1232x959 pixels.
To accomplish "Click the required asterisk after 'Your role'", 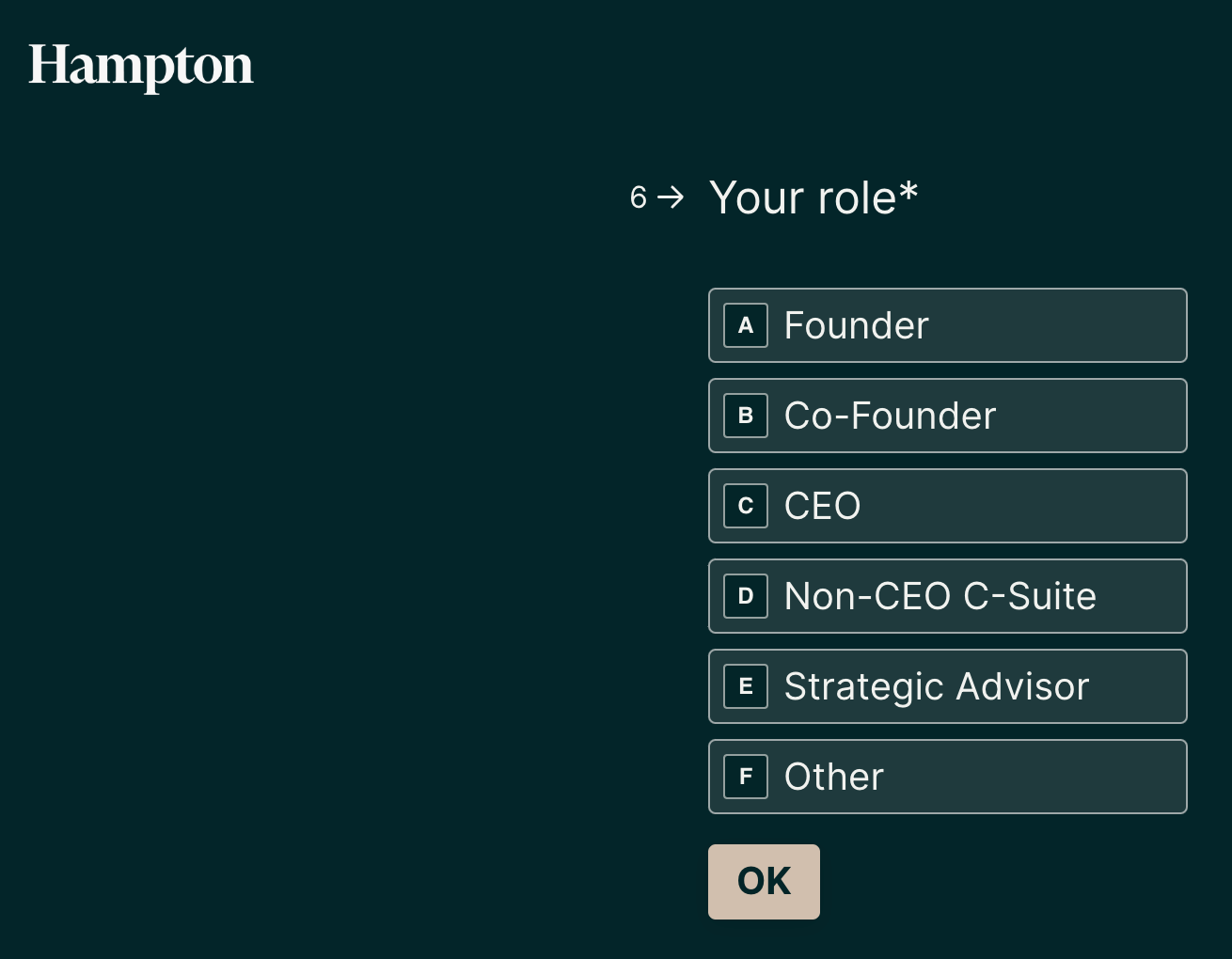I will pyautogui.click(x=908, y=191).
